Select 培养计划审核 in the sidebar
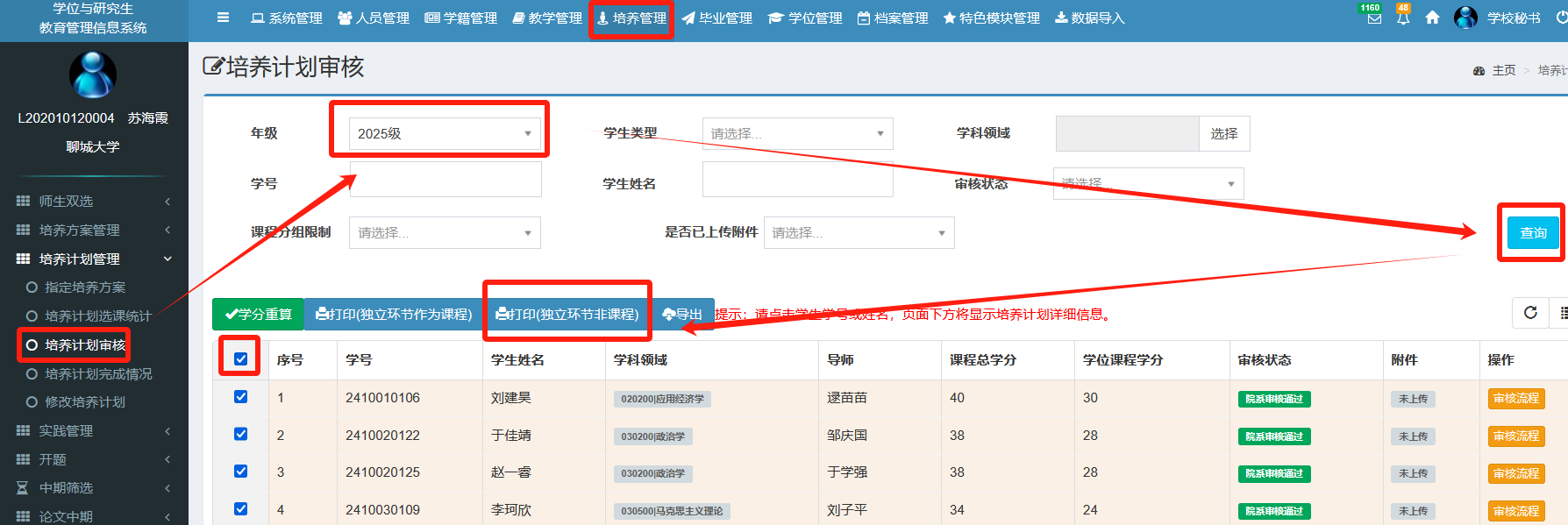1568x525 pixels. click(x=85, y=345)
